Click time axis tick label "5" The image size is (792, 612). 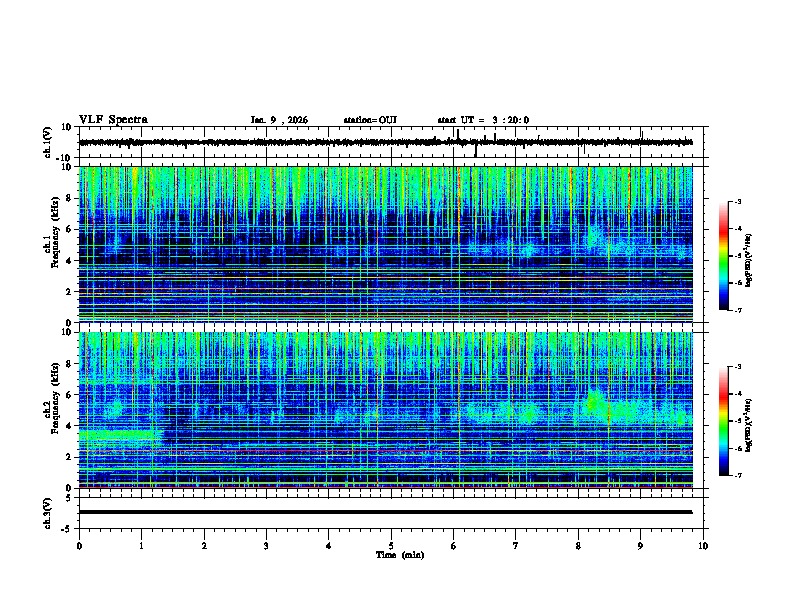(x=391, y=546)
